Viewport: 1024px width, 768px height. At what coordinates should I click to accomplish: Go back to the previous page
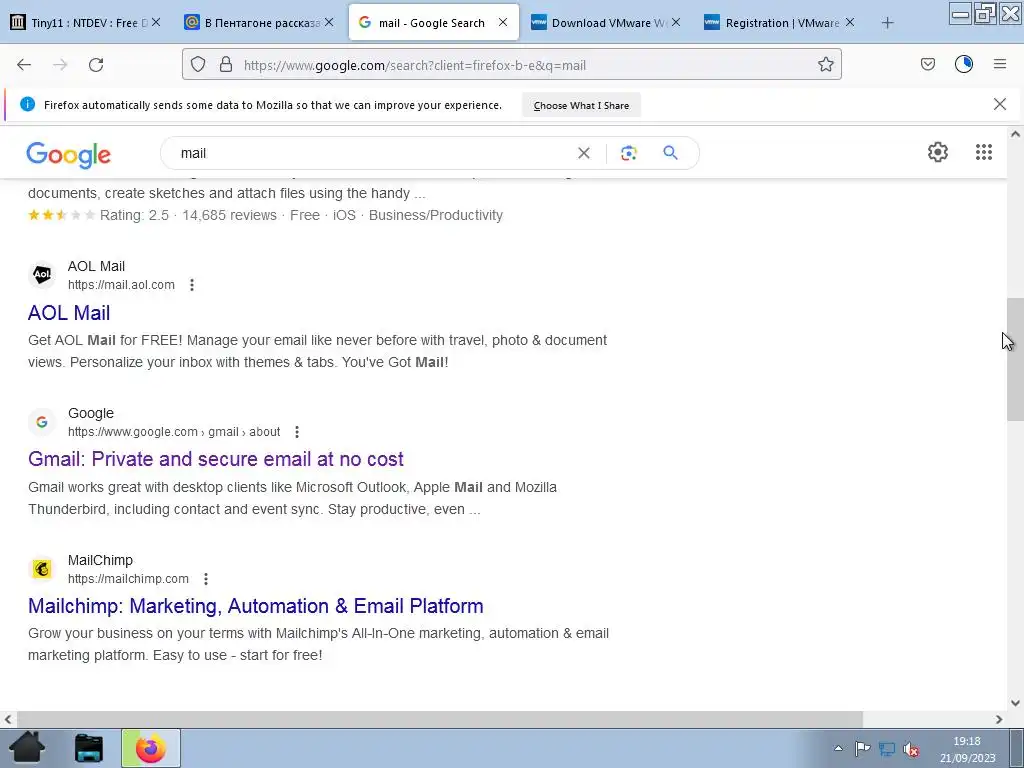[24, 65]
